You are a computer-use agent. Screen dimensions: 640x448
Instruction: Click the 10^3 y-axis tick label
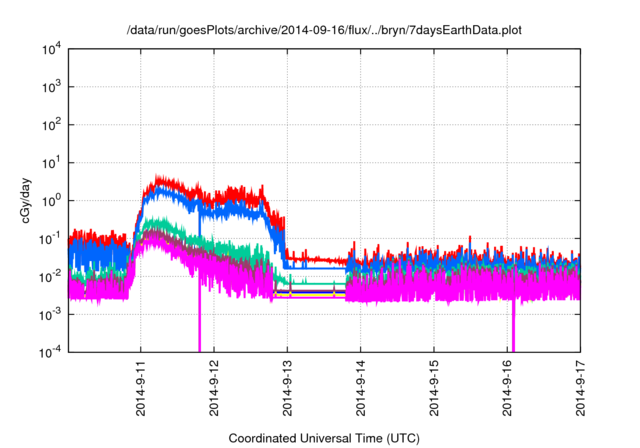click(x=51, y=87)
